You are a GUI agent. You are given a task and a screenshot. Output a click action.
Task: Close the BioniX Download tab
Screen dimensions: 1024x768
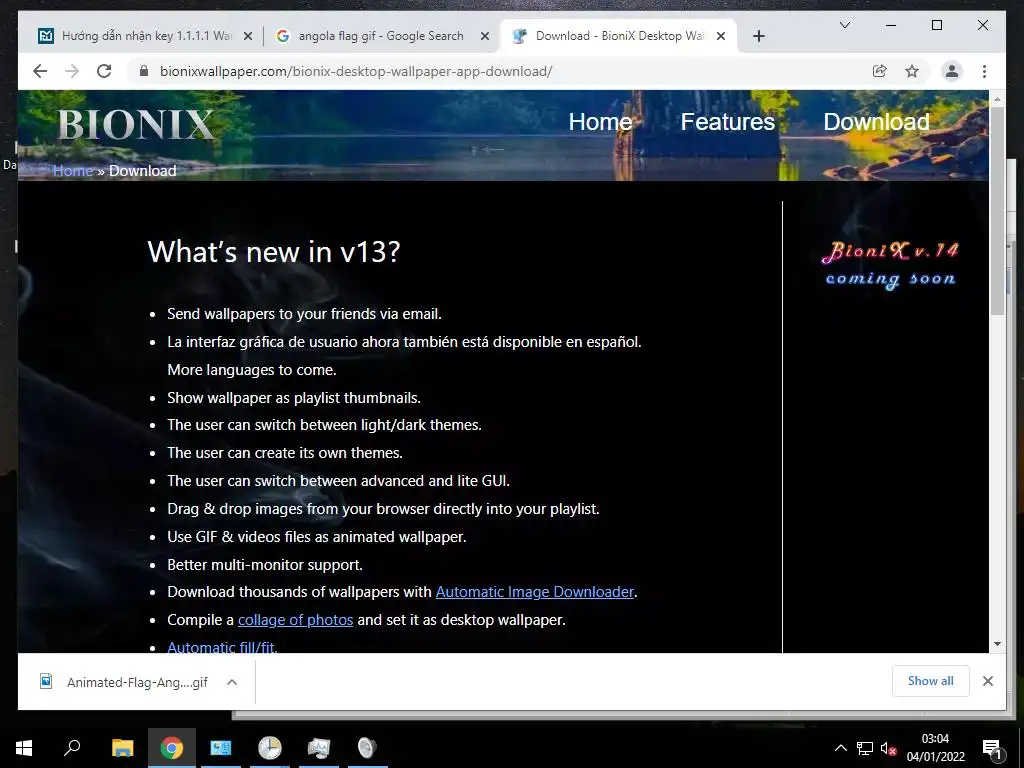(721, 36)
